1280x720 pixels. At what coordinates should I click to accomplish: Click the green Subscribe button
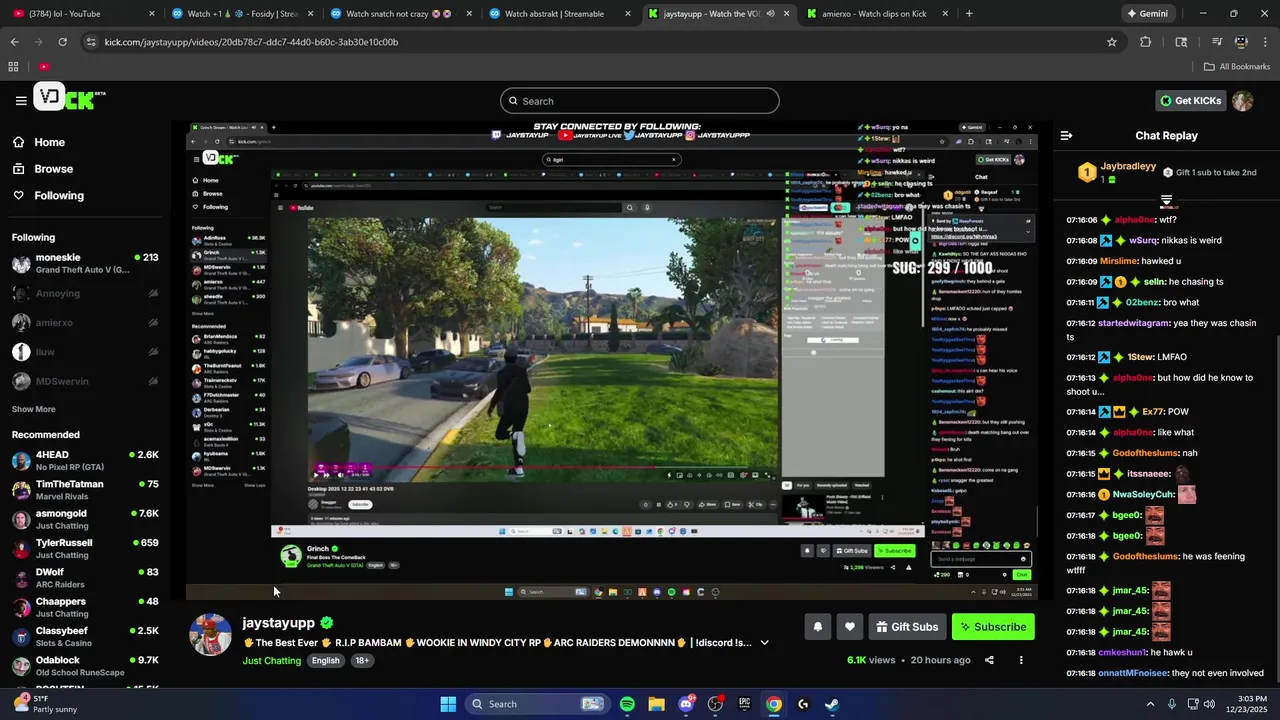tap(993, 627)
